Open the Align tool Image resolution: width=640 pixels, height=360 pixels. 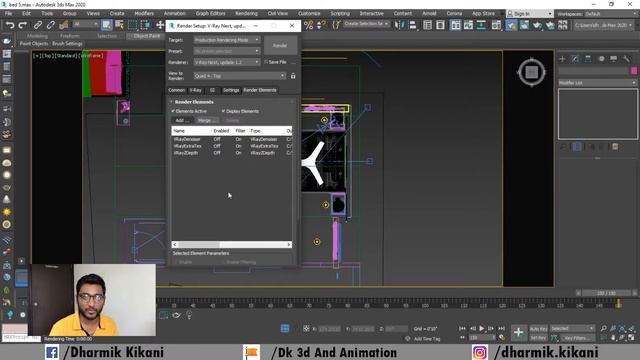[x=413, y=25]
